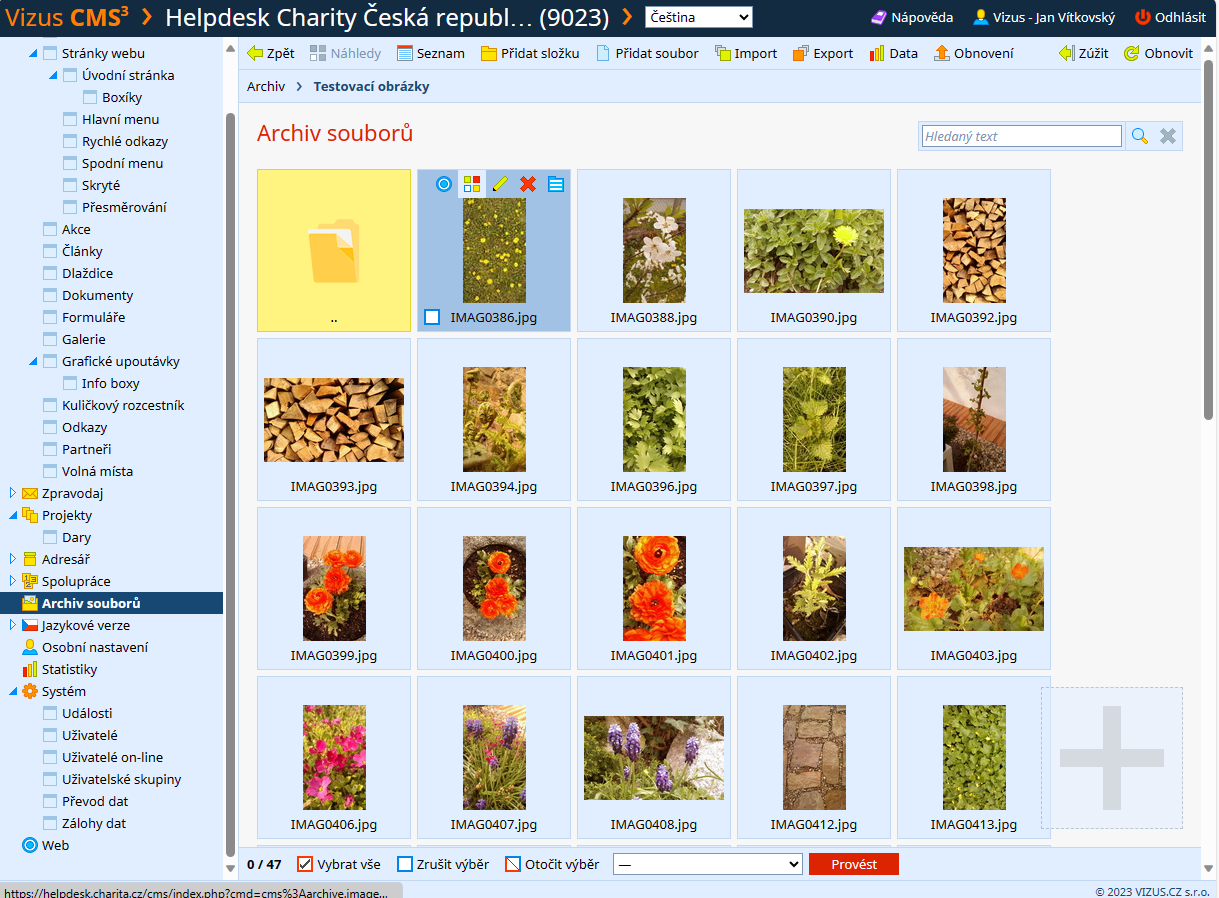Open the Export function
The height and width of the screenshot is (898, 1219).
coord(823,53)
